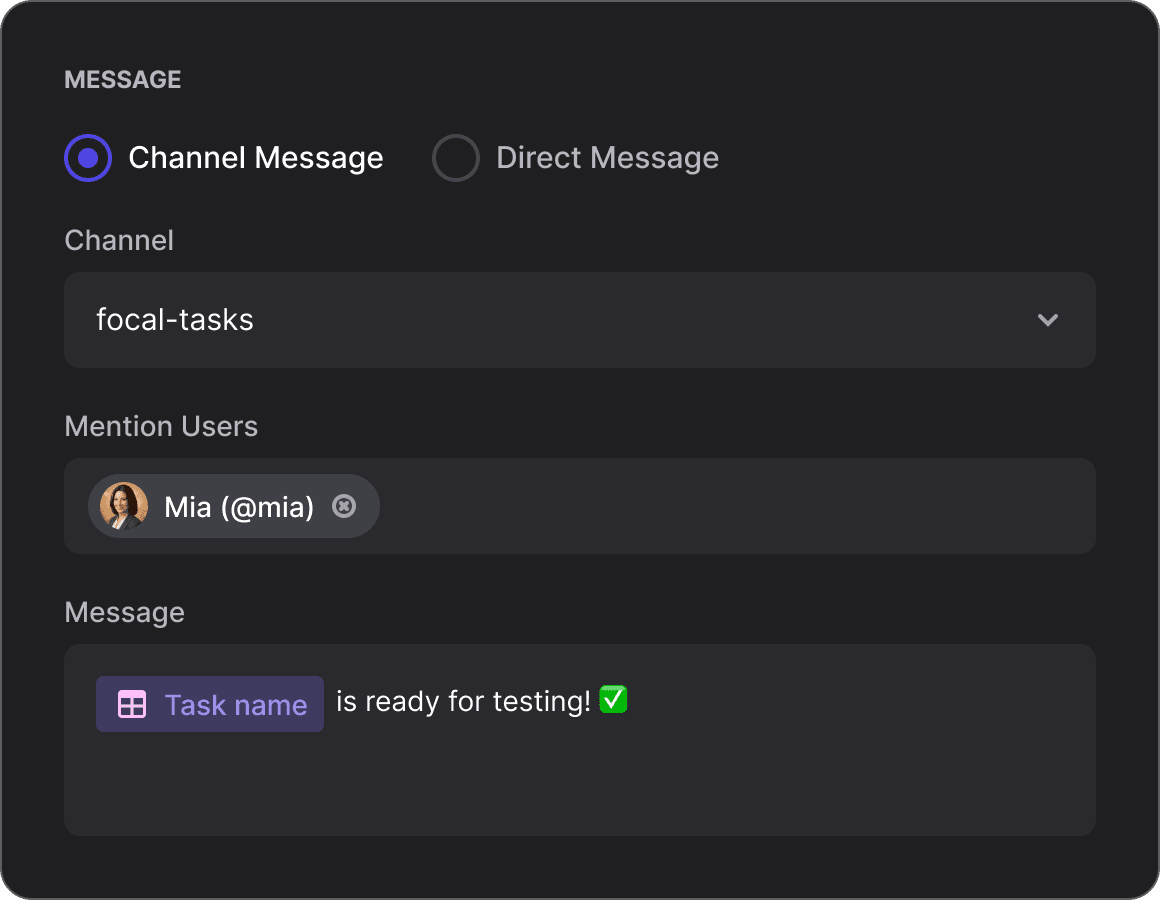Click the Channel field label
This screenshot has height=900, width=1160.
point(119,240)
